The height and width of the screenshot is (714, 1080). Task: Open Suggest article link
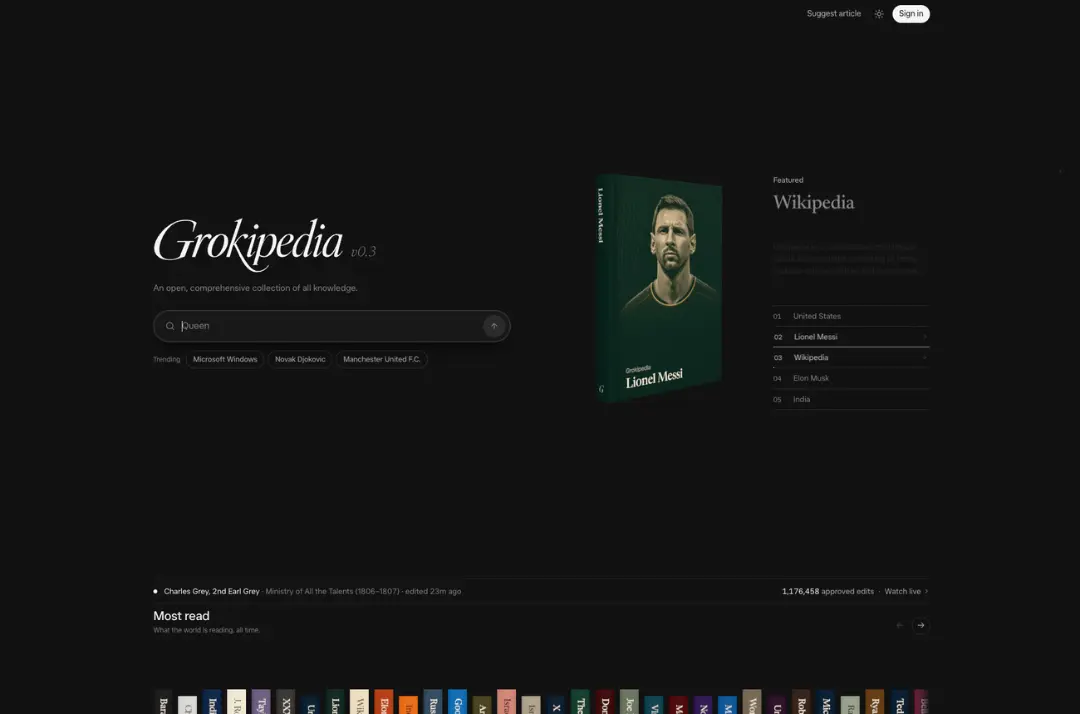point(833,14)
